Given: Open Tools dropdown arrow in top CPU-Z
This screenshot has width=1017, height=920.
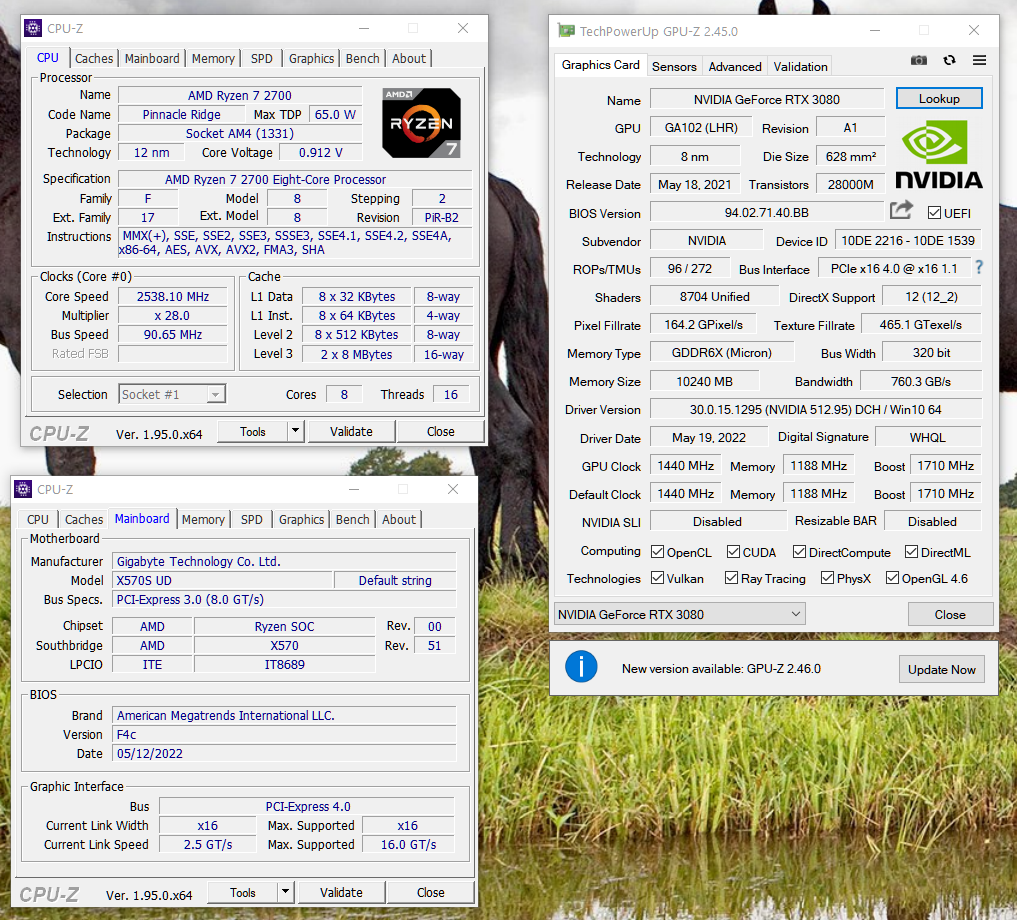Looking at the screenshot, I should click(x=296, y=431).
